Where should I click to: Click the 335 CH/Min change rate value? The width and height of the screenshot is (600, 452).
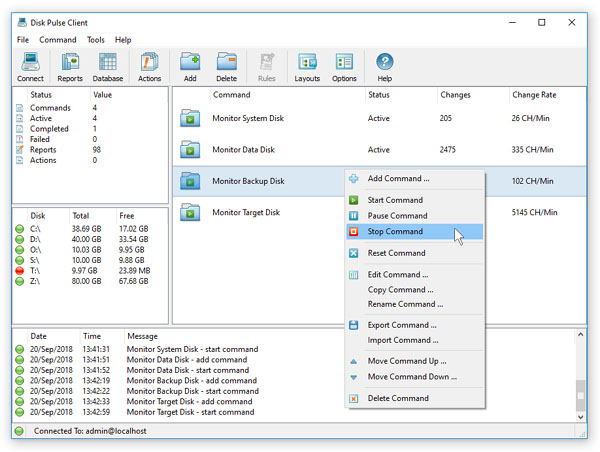[532, 150]
